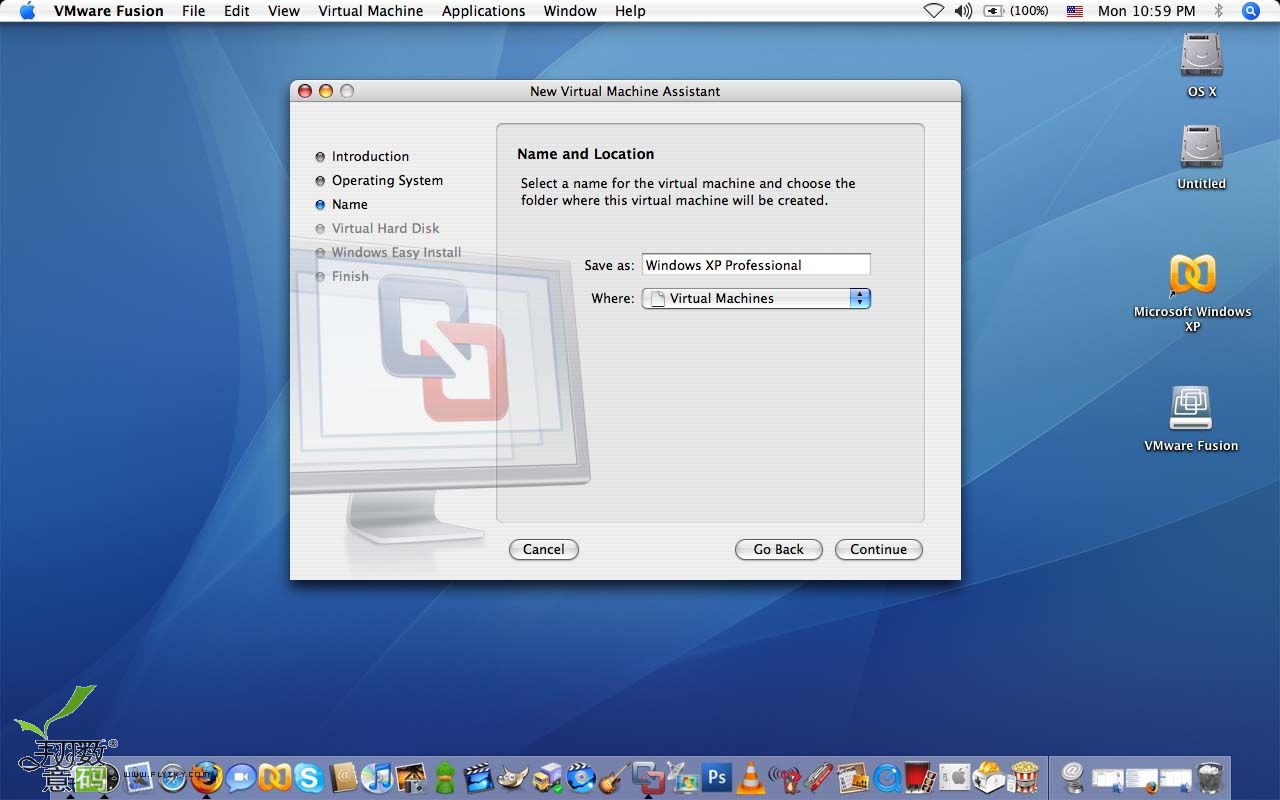Open Firefox from the Dock
Screen dimensions: 1280x800
pos(206,776)
